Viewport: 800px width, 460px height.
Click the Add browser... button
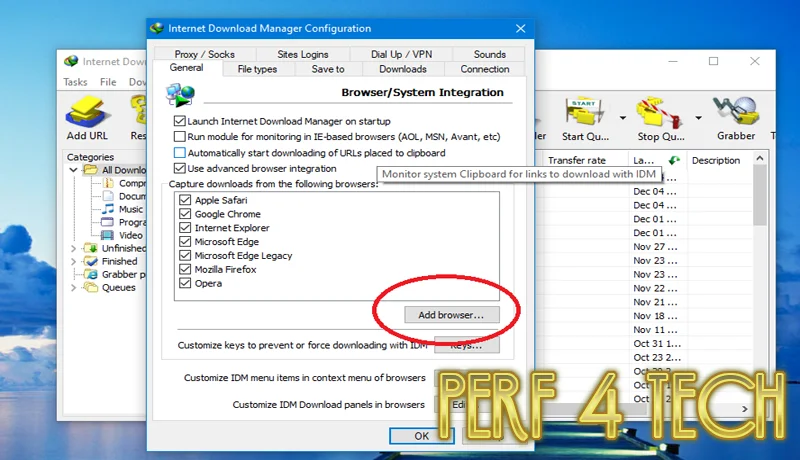(x=452, y=315)
